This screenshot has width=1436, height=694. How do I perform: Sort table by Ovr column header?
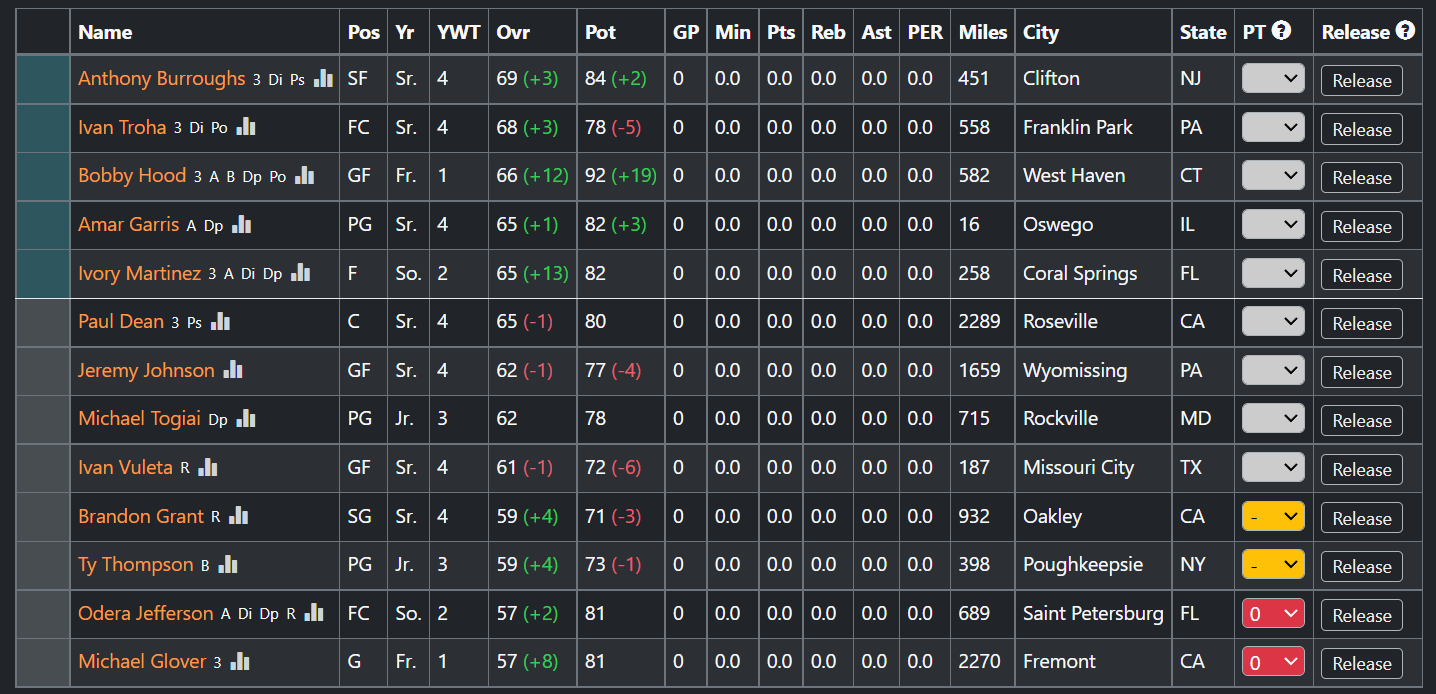(513, 32)
